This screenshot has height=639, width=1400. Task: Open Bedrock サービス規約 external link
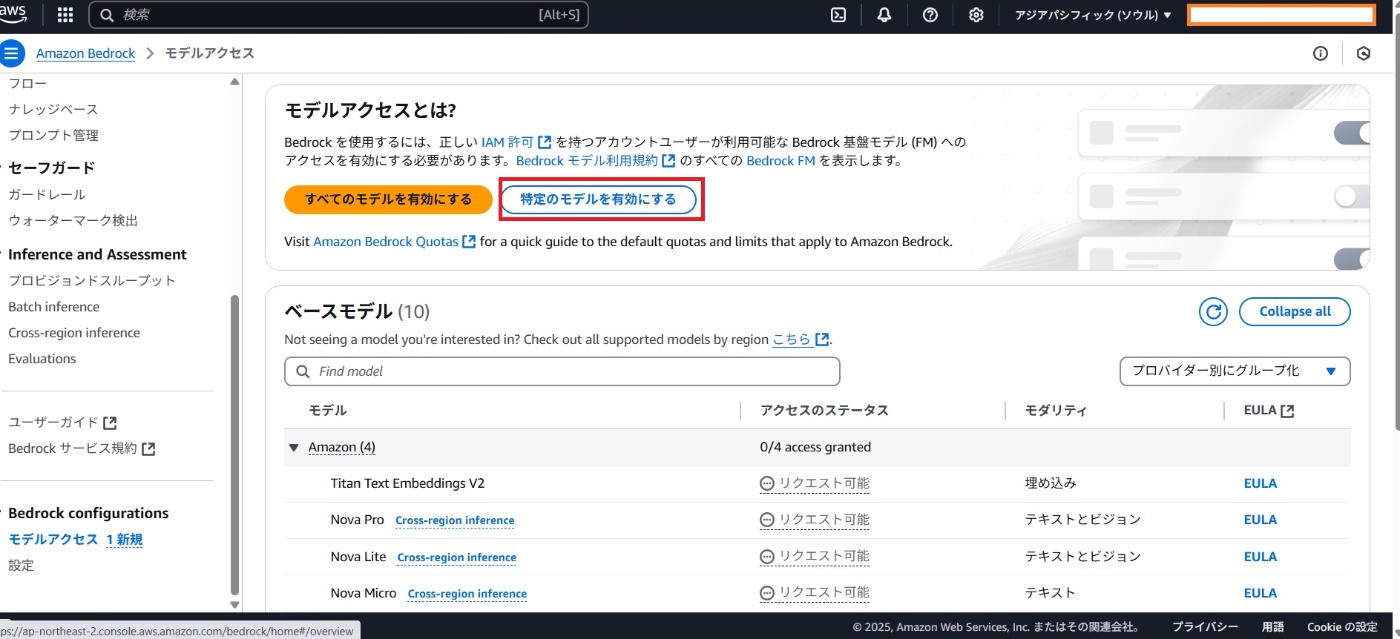coord(82,448)
